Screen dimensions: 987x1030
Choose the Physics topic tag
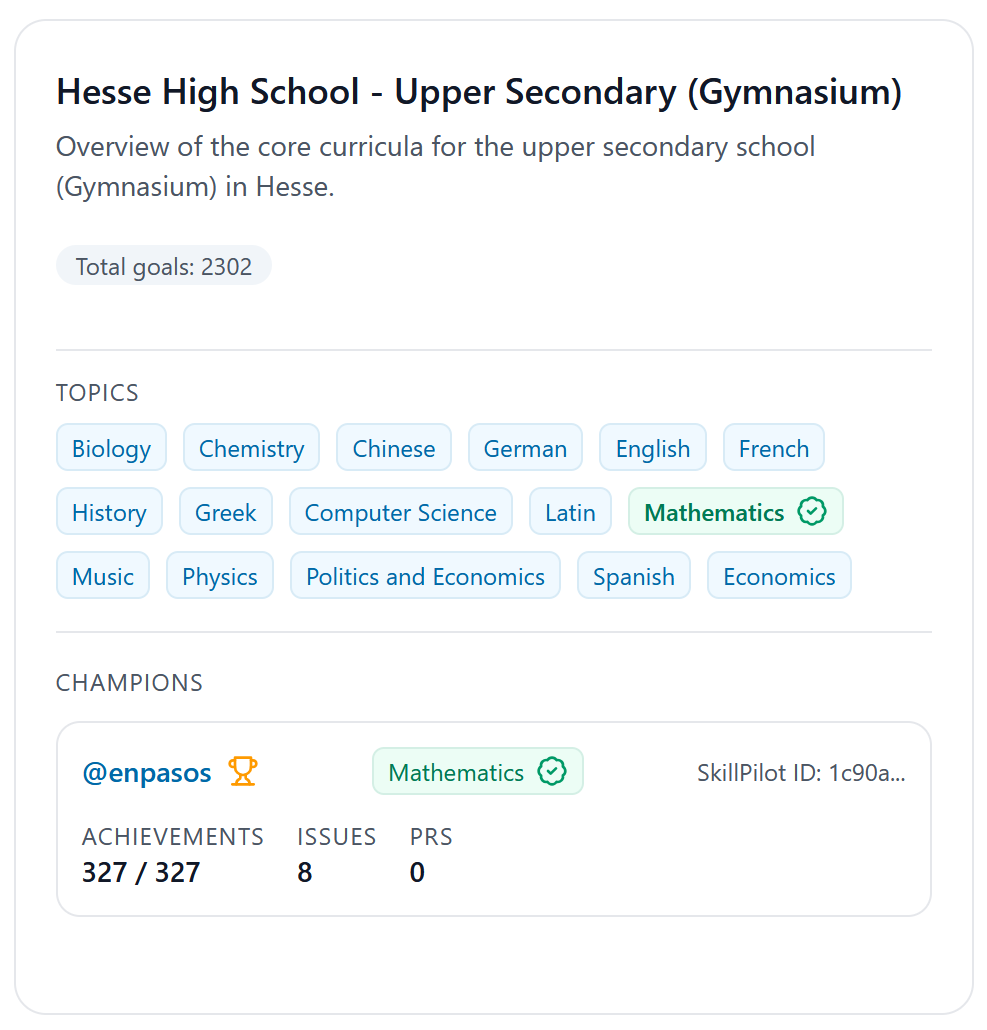click(x=220, y=576)
